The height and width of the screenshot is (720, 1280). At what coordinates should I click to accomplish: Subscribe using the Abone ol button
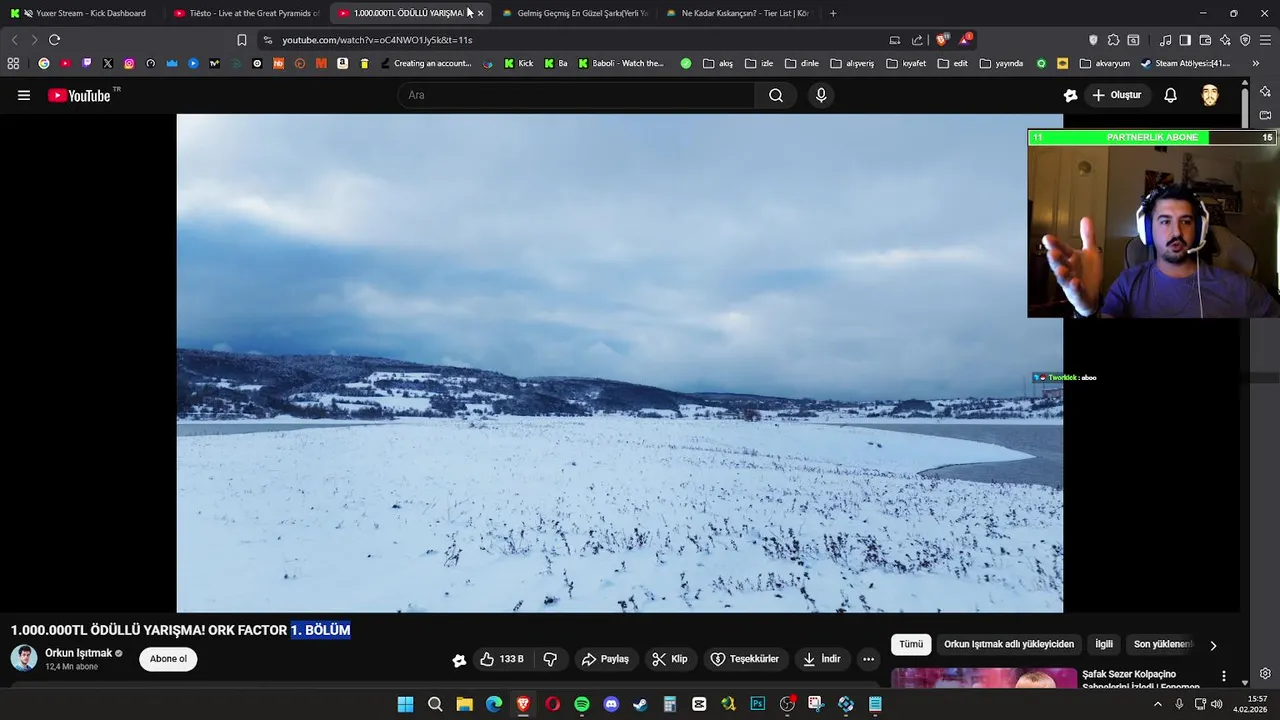[168, 659]
